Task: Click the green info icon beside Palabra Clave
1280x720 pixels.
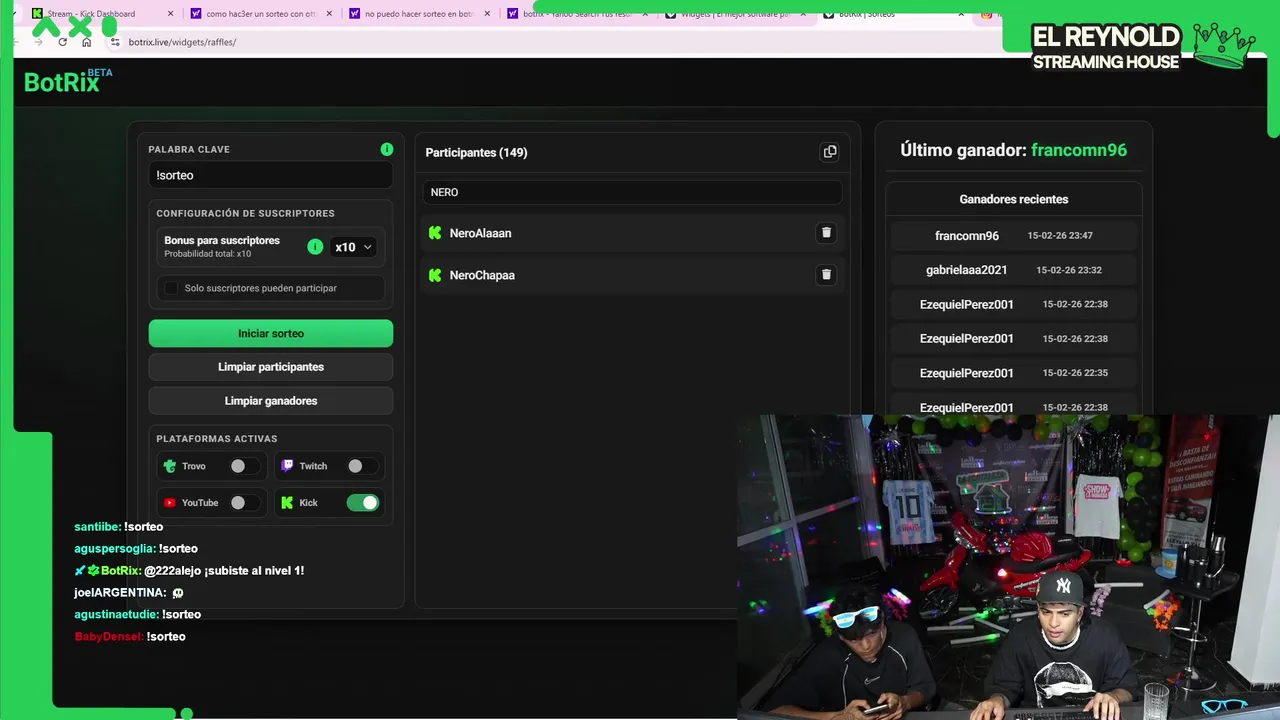Action: [x=387, y=149]
